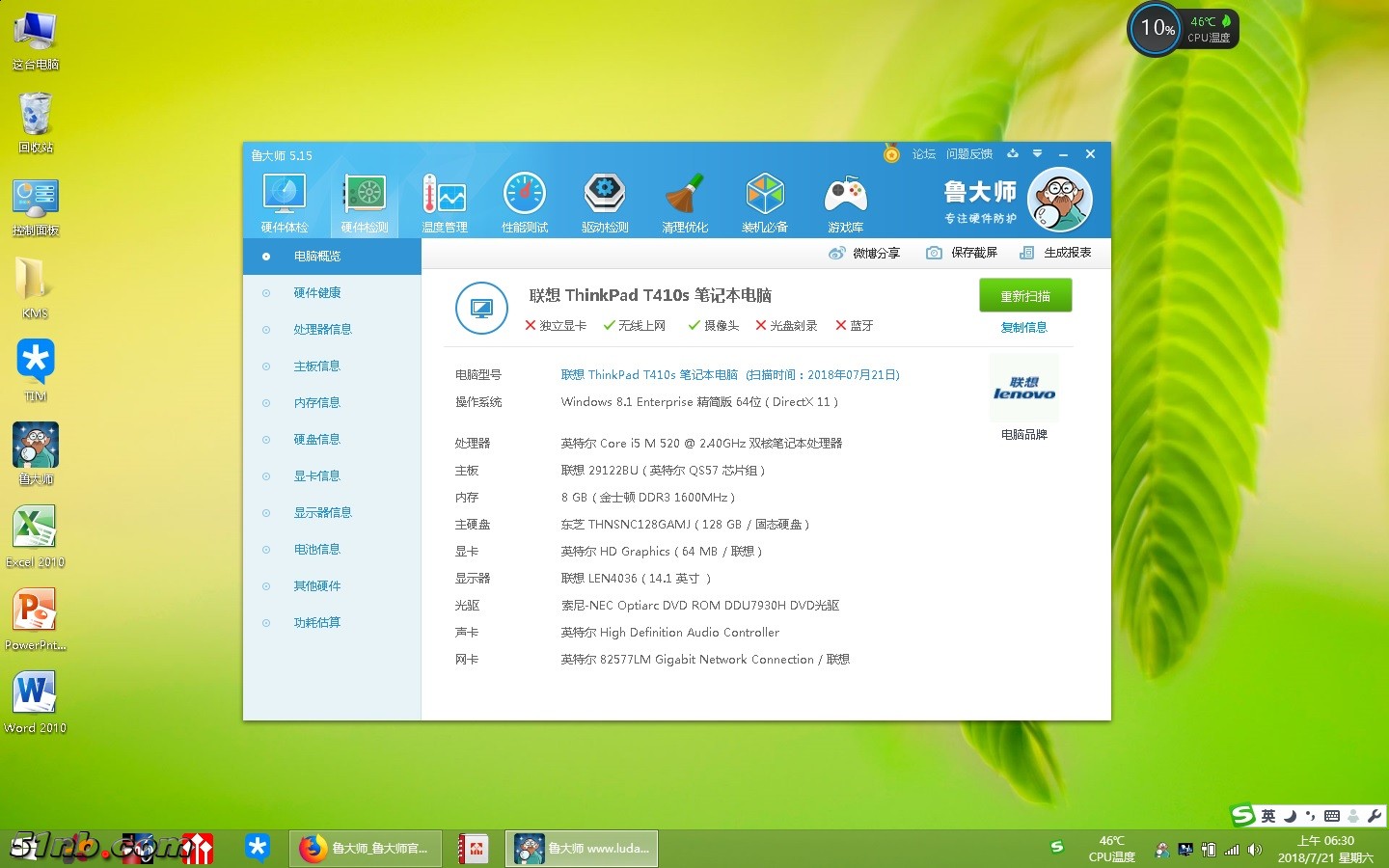Select the 温度管理 temperature management tool
Viewport: 1389px width, 868px height.
tap(445, 200)
